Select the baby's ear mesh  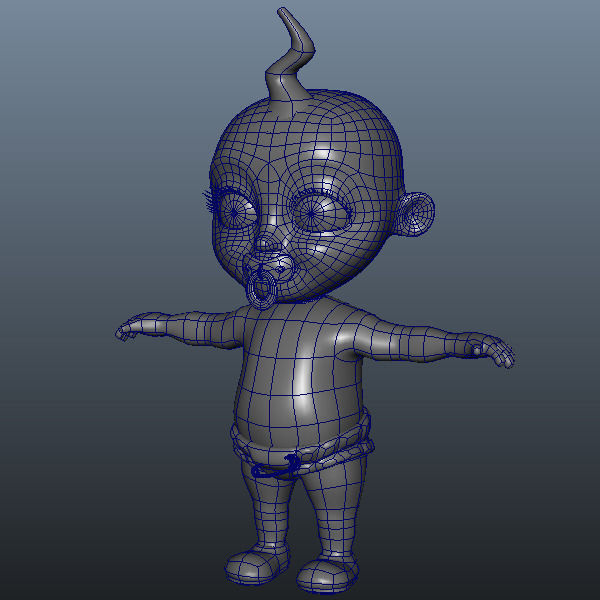coord(415,214)
